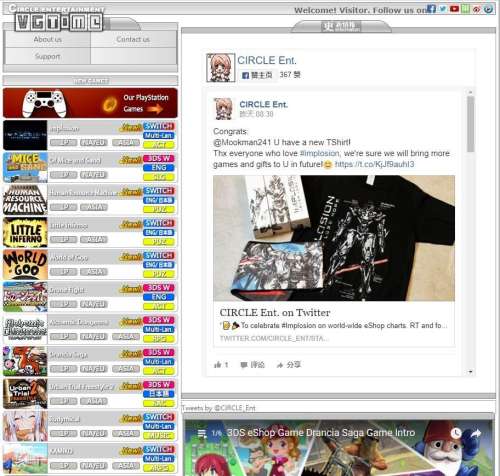Click the JP region button on Implosion row
Viewport: 500px width, 476px height.
pos(64,143)
